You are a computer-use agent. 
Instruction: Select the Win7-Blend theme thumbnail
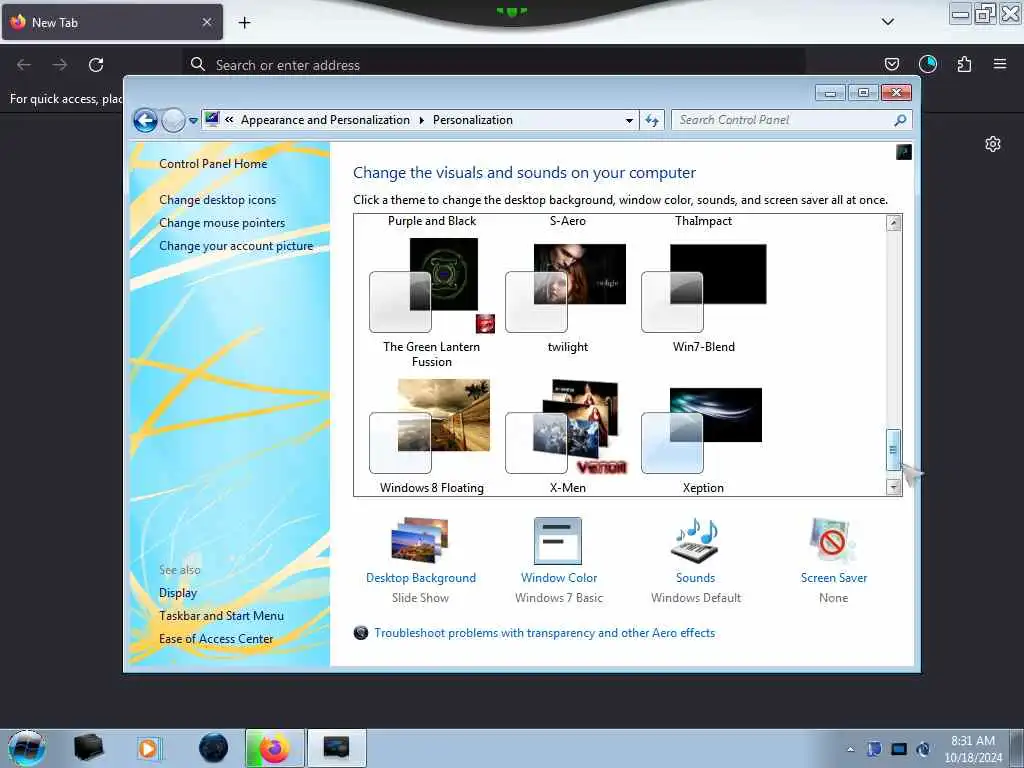[704, 288]
